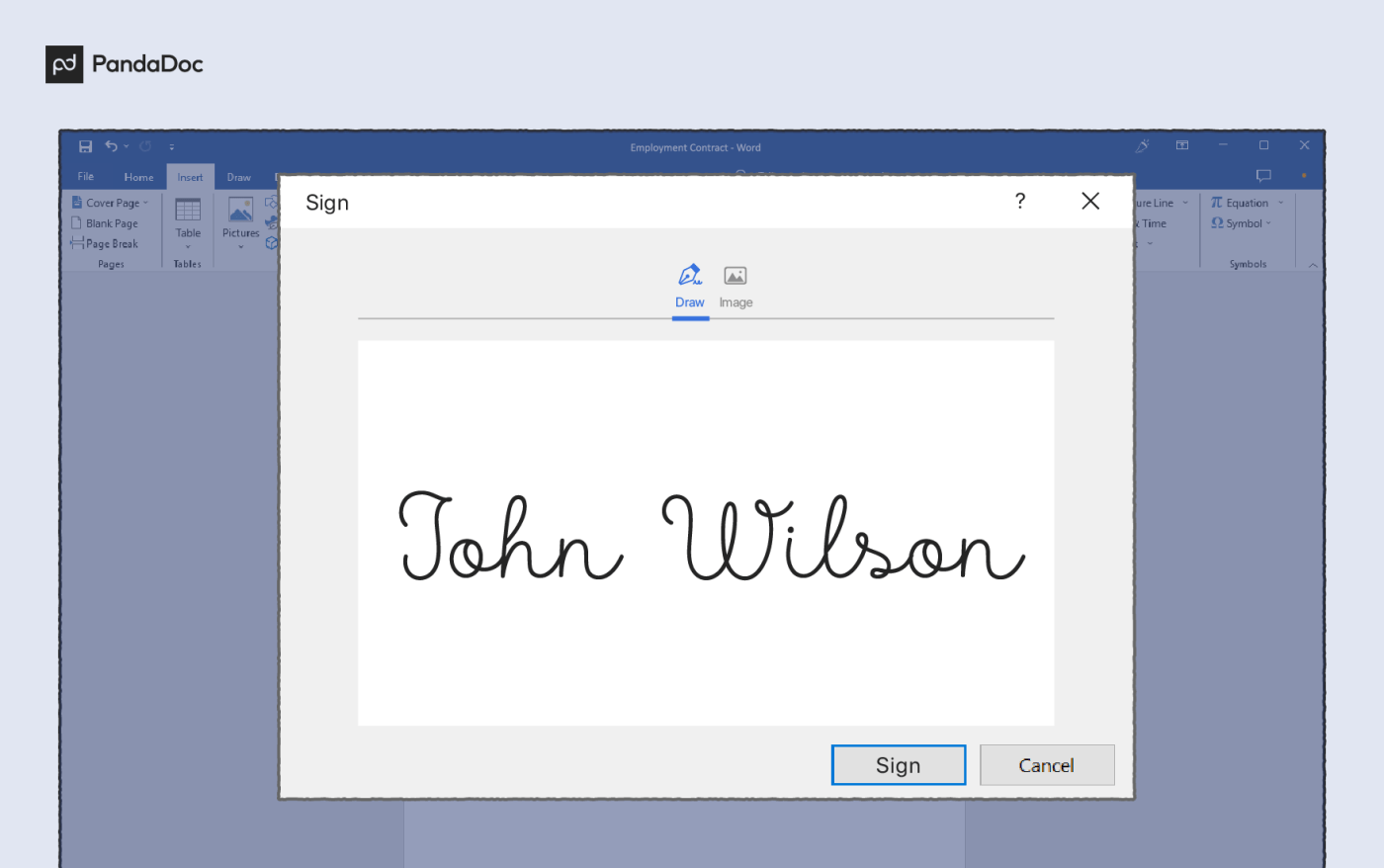1384x868 pixels.
Task: Collapse the Word ribbon with the chevron
Action: tap(1313, 265)
